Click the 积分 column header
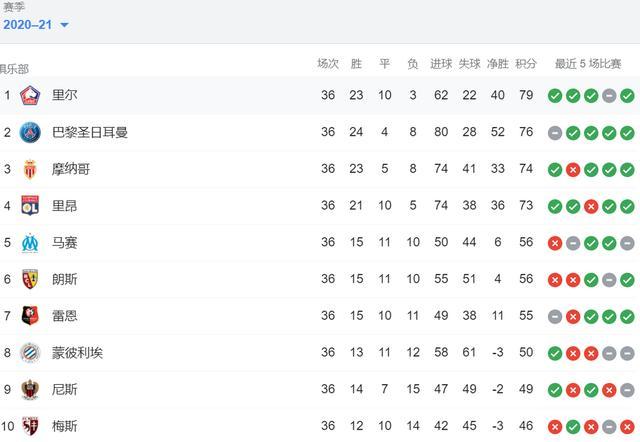The image size is (640, 442). click(x=526, y=63)
